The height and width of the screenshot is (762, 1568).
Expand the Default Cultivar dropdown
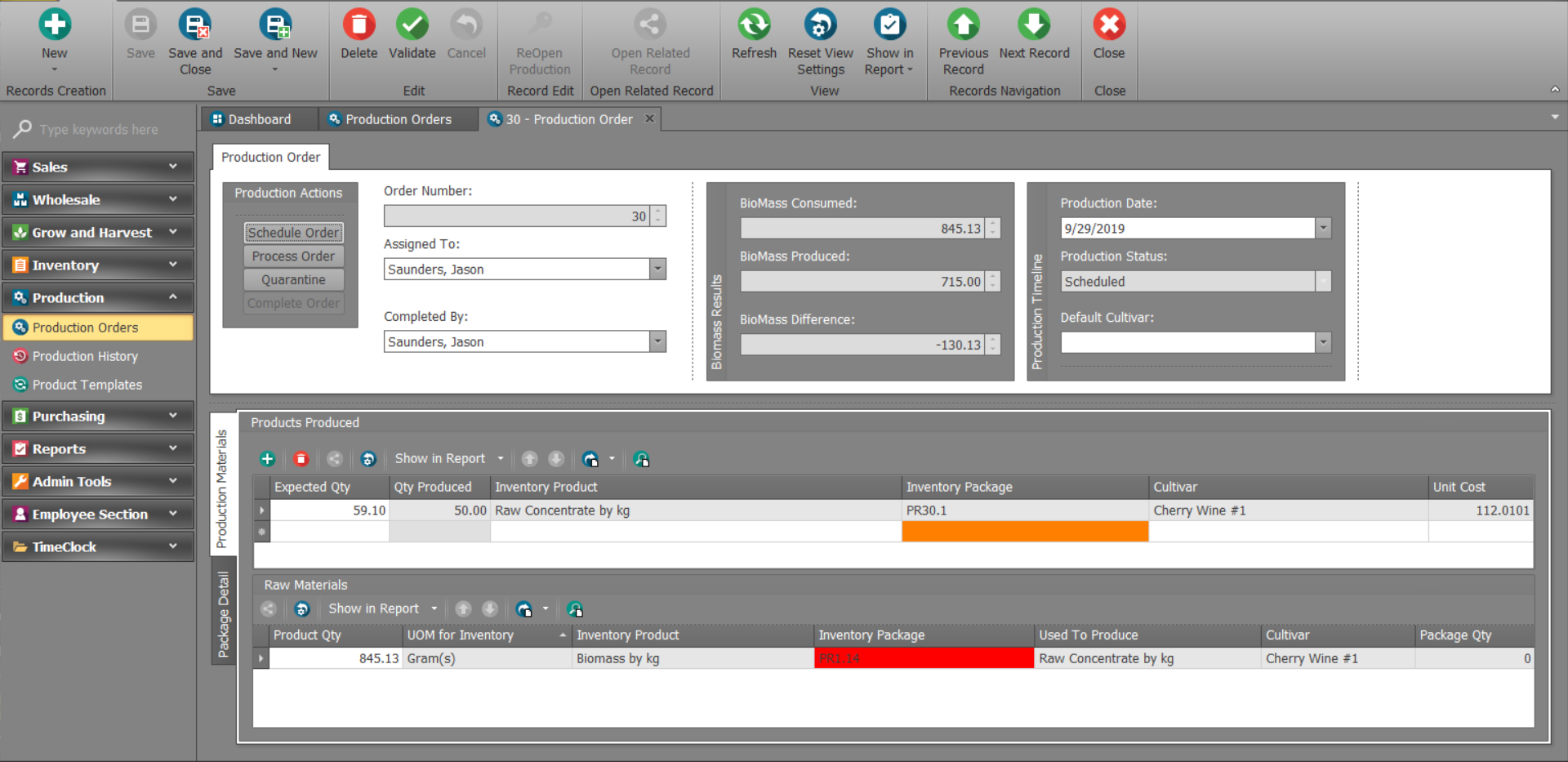point(1323,343)
